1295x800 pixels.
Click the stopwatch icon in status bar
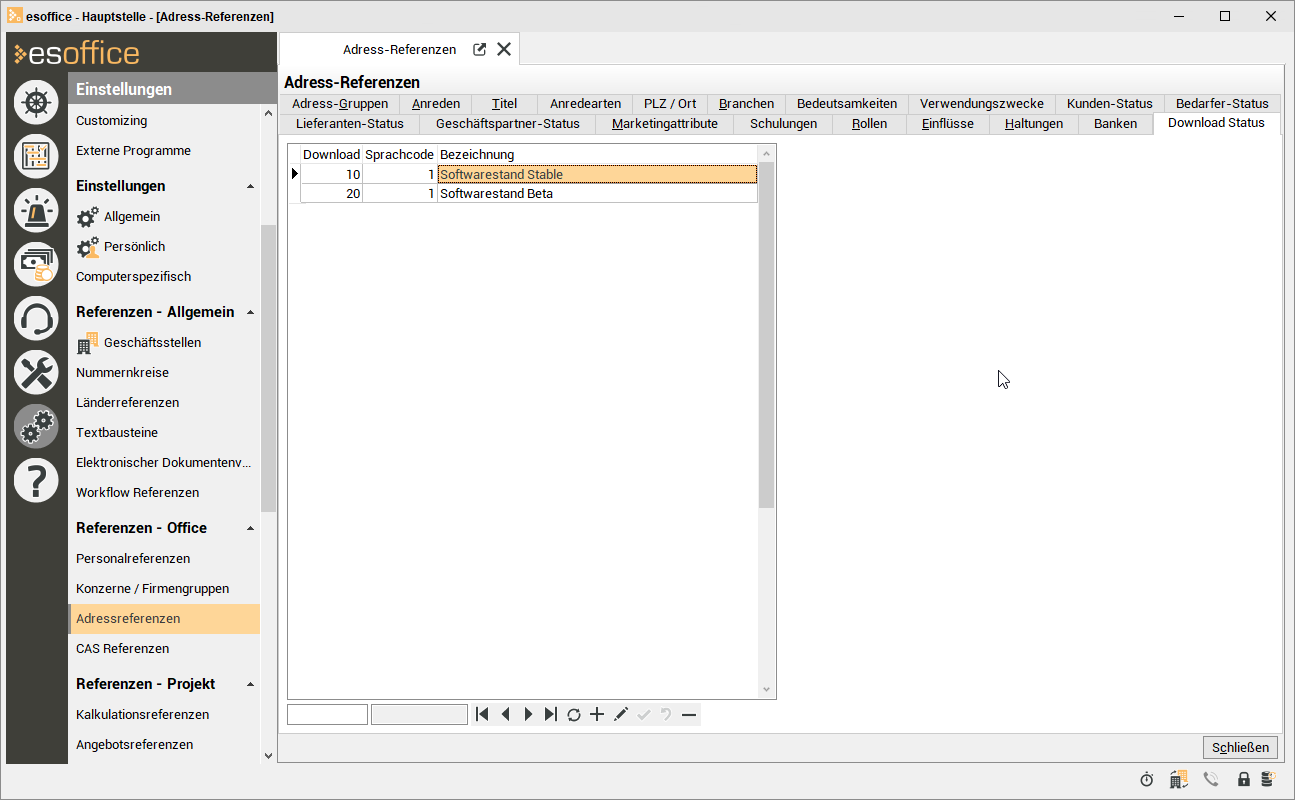tap(1147, 779)
